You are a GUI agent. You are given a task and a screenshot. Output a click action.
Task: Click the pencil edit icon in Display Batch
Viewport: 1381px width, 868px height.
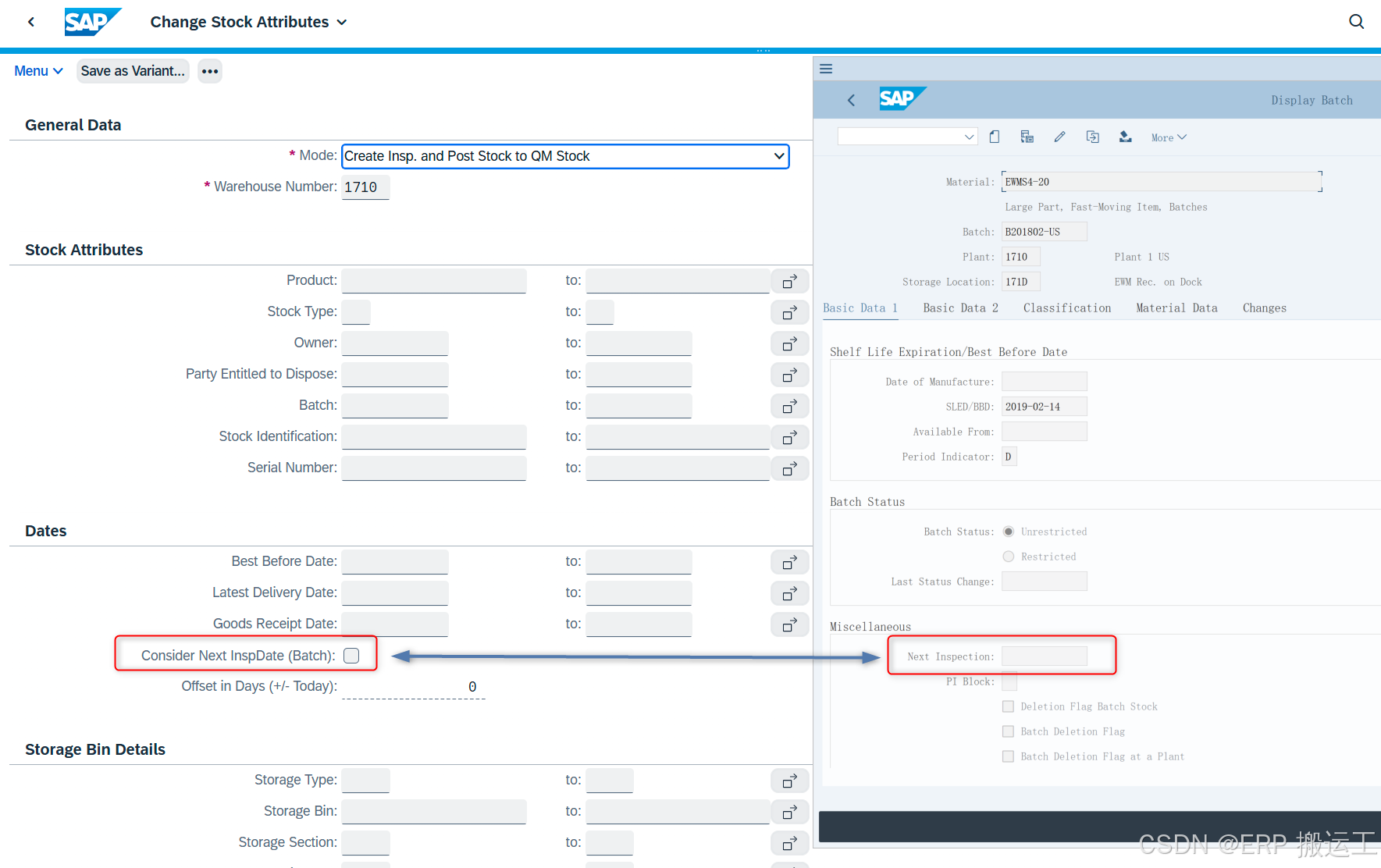pyautogui.click(x=1059, y=137)
